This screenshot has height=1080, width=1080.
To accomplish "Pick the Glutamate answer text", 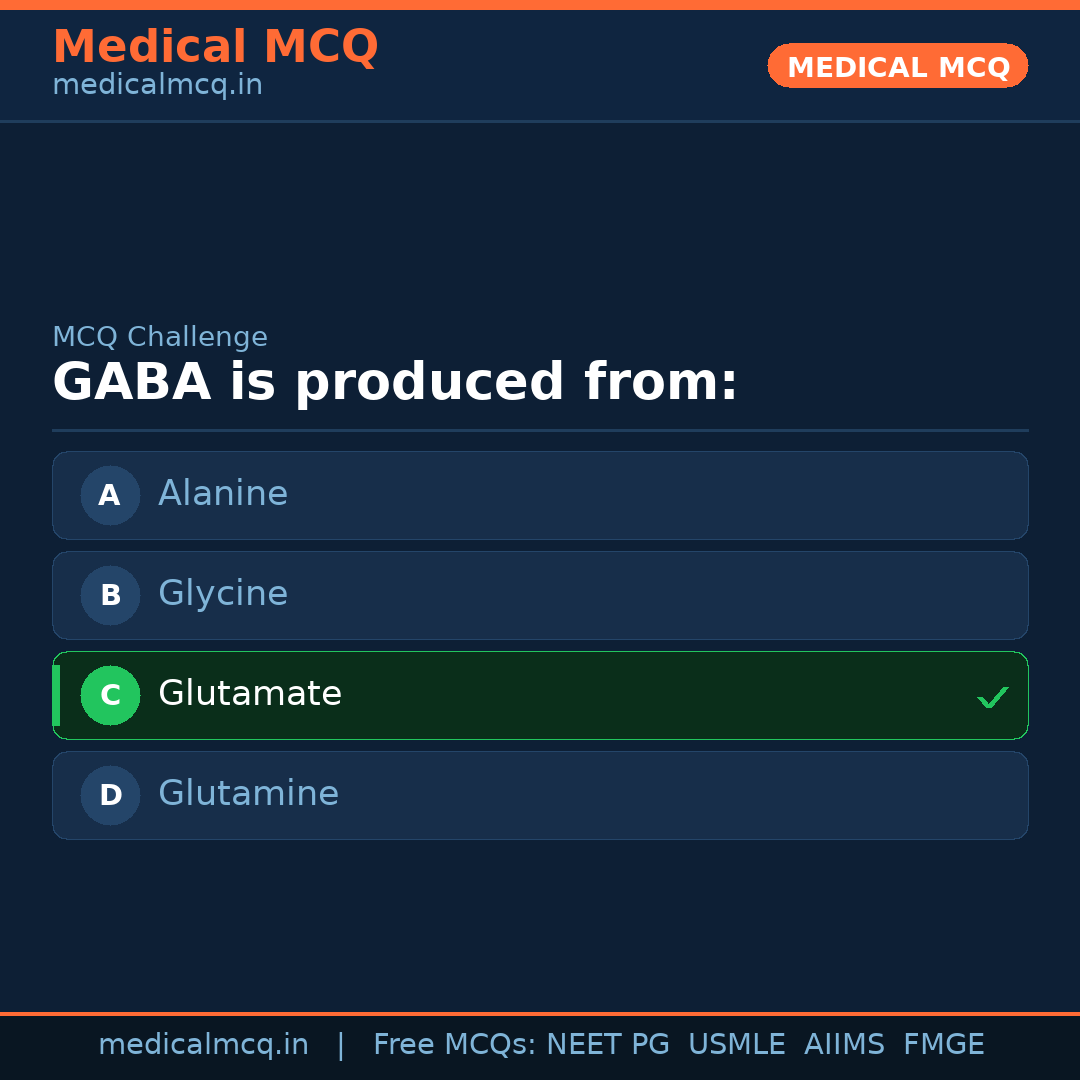I will click(250, 694).
